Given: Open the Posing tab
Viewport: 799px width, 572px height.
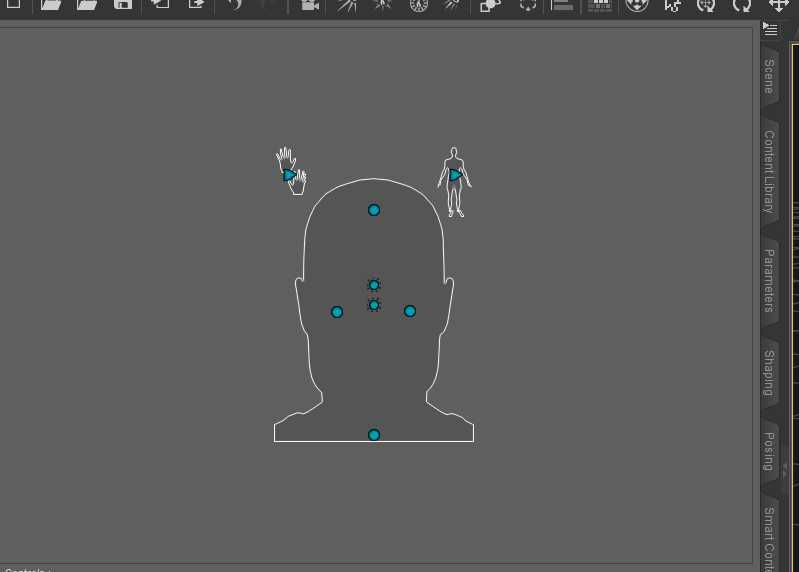Looking at the screenshot, I should click(x=769, y=451).
